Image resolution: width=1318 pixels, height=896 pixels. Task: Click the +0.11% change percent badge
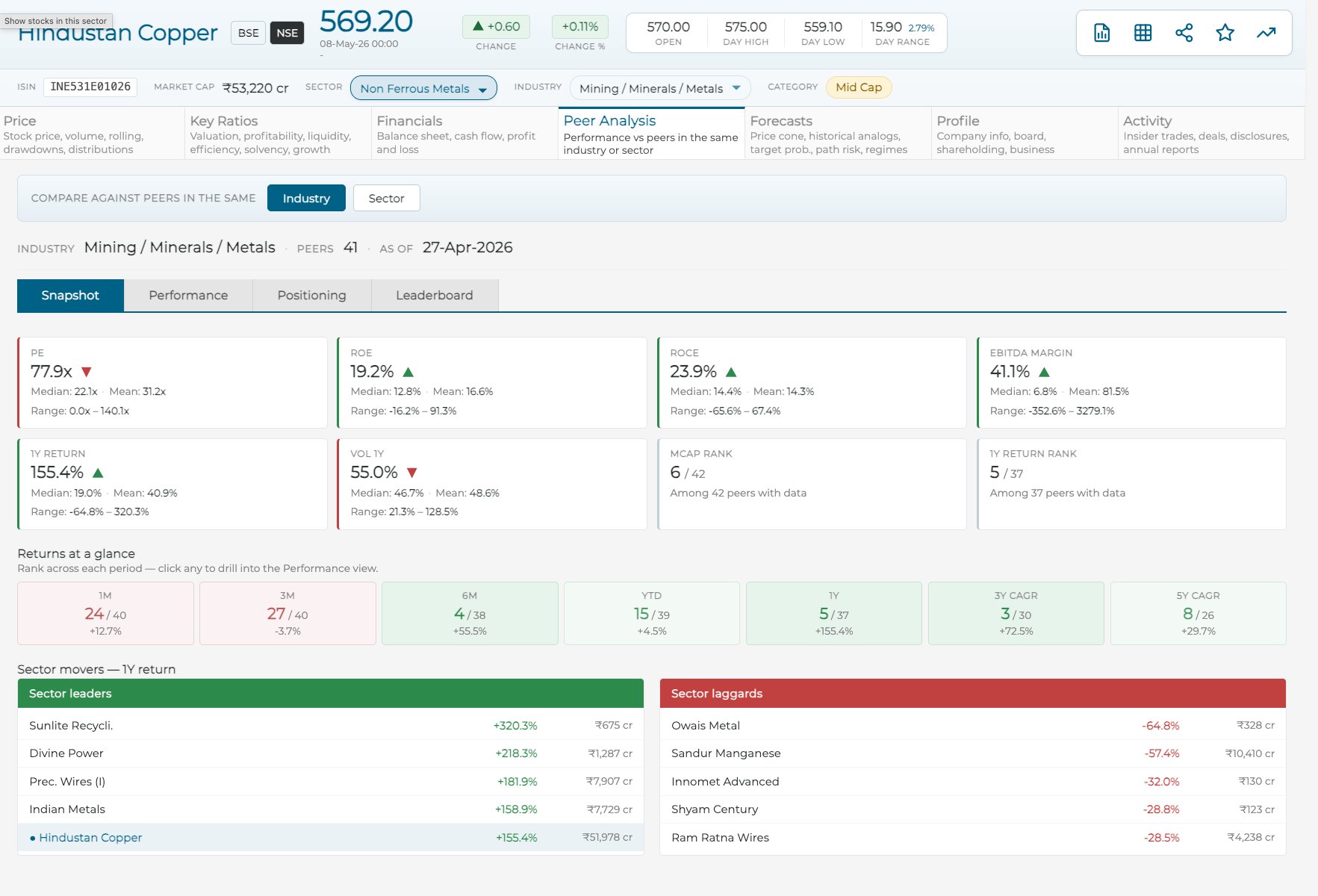click(x=580, y=27)
